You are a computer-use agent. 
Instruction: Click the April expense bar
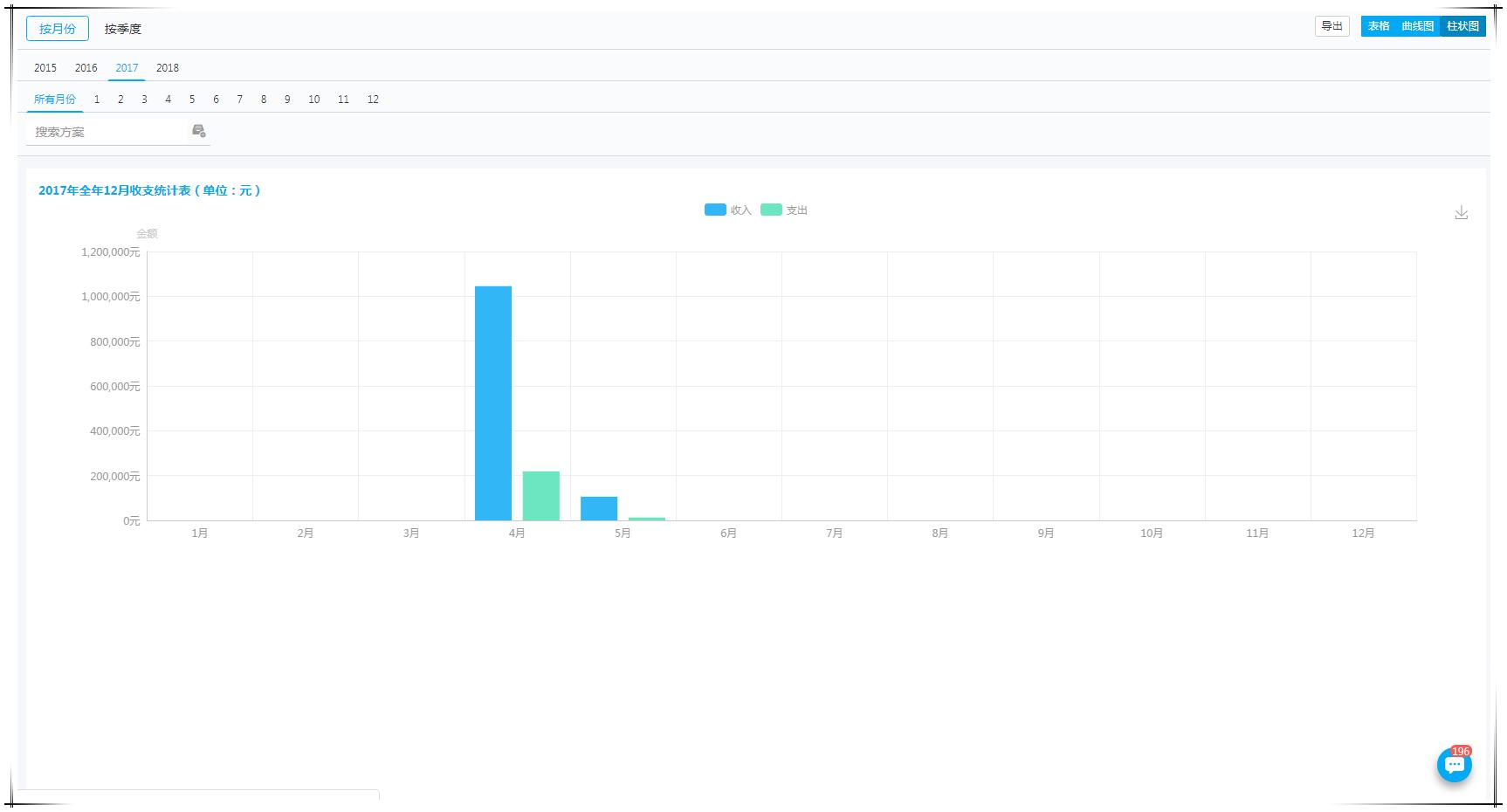pyautogui.click(x=541, y=496)
